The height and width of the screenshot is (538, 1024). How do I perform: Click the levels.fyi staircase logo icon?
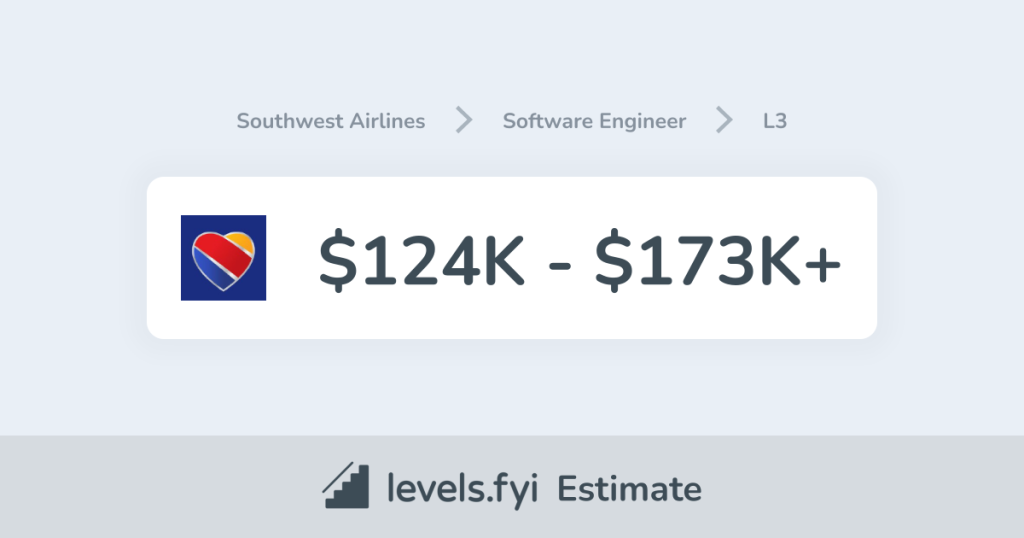click(346, 488)
